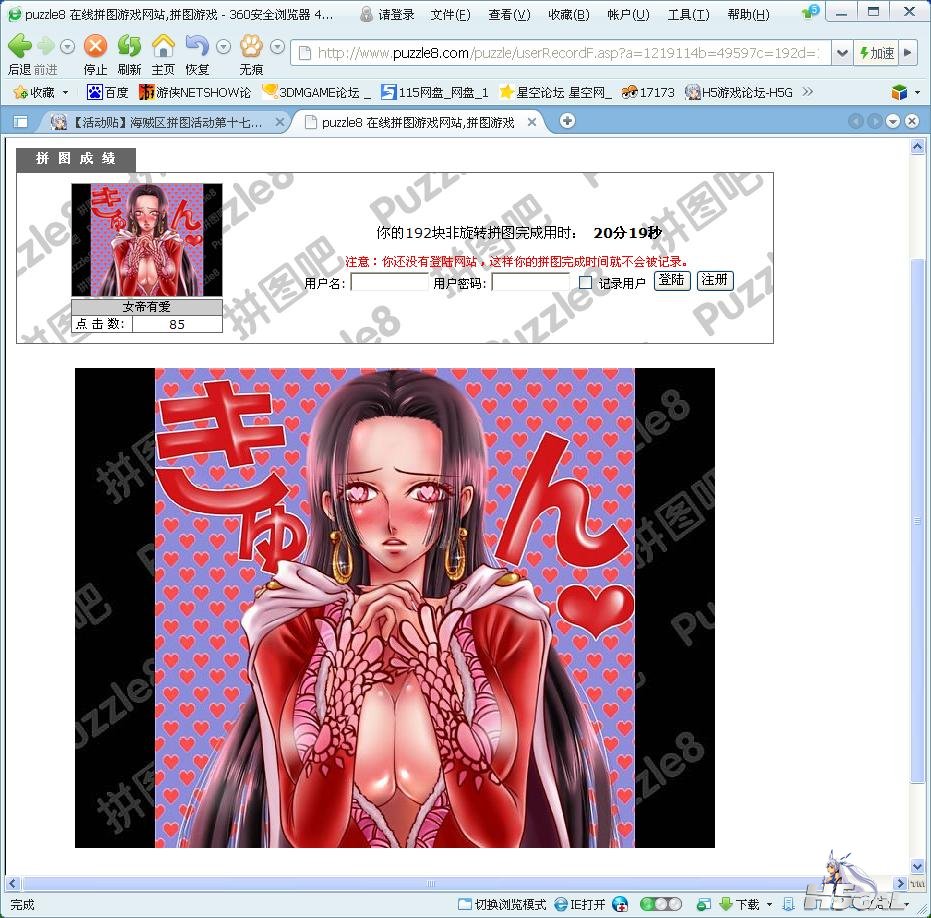Open the 下载 download manager in status bar

[x=740, y=904]
